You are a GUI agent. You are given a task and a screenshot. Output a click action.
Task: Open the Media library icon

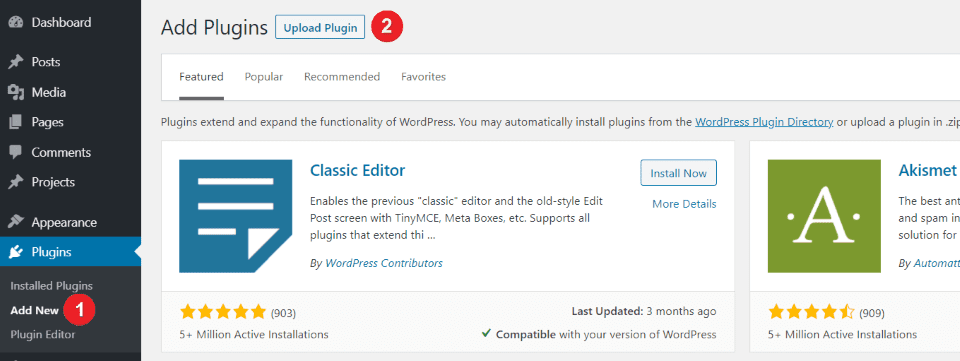(16, 92)
